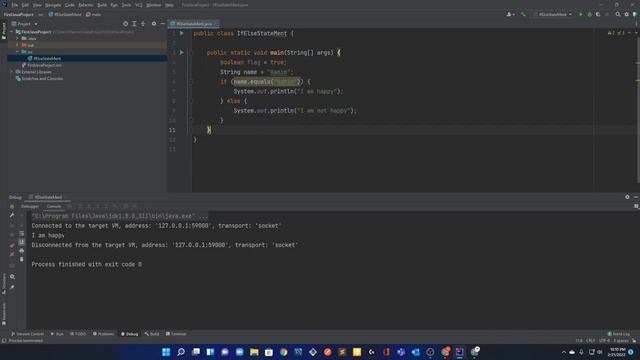
Task: Open the TODO tool window
Action: coord(78,334)
